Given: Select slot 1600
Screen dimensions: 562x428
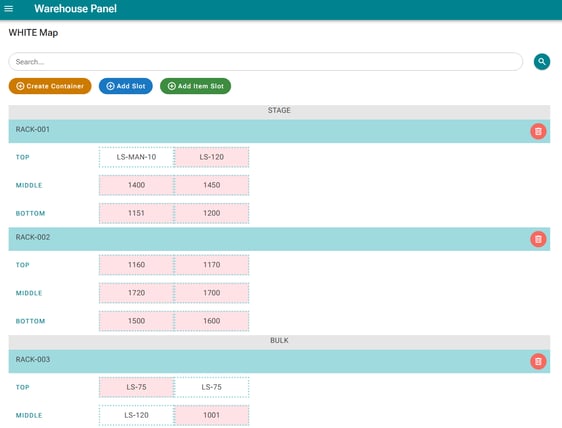Looking at the screenshot, I should 211,321.
